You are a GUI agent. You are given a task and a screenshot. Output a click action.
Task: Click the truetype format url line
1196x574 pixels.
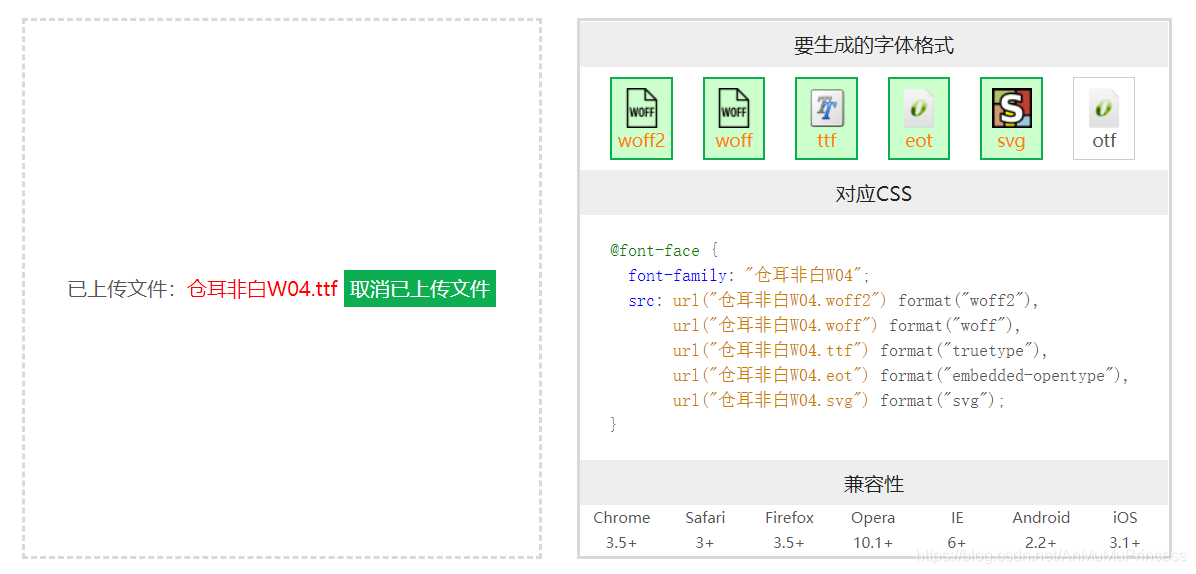[861, 351]
